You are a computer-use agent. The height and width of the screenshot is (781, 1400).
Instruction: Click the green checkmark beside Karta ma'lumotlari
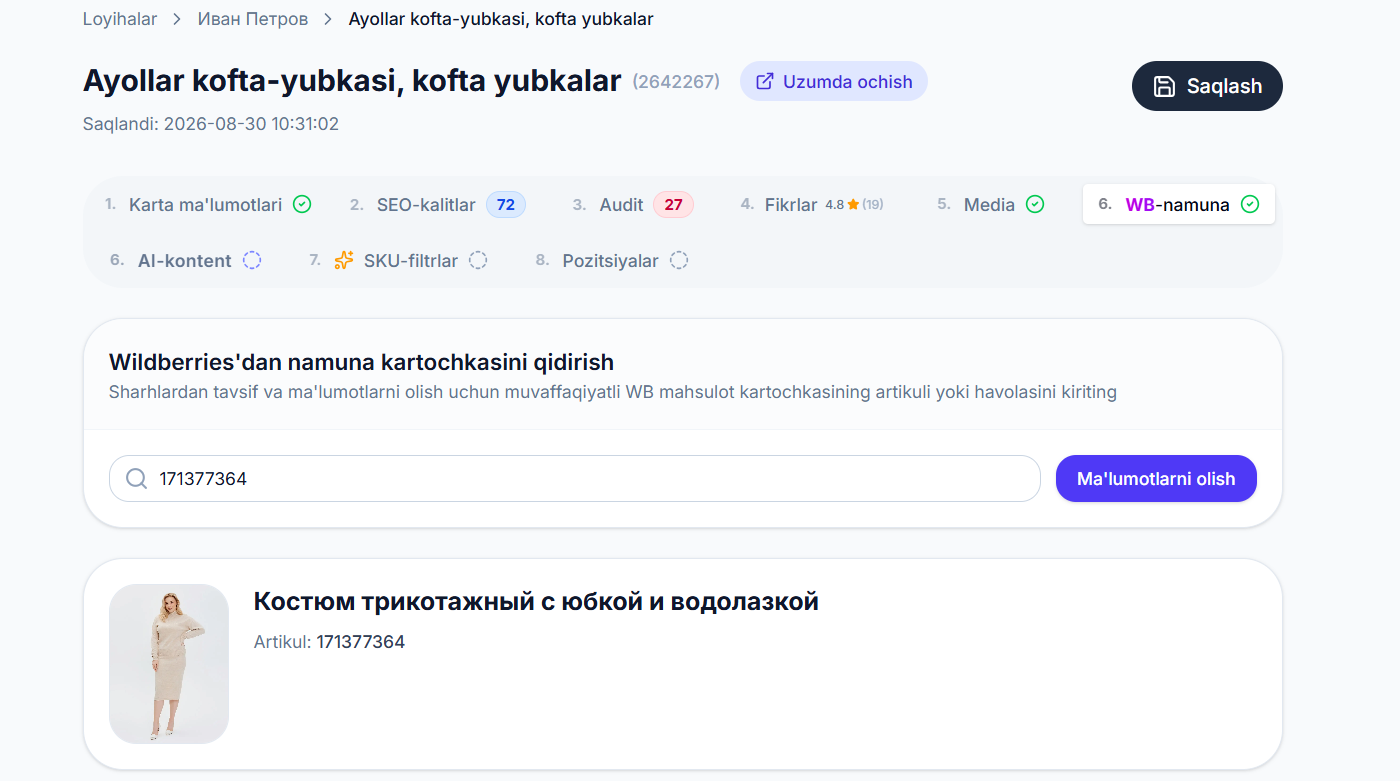click(302, 205)
